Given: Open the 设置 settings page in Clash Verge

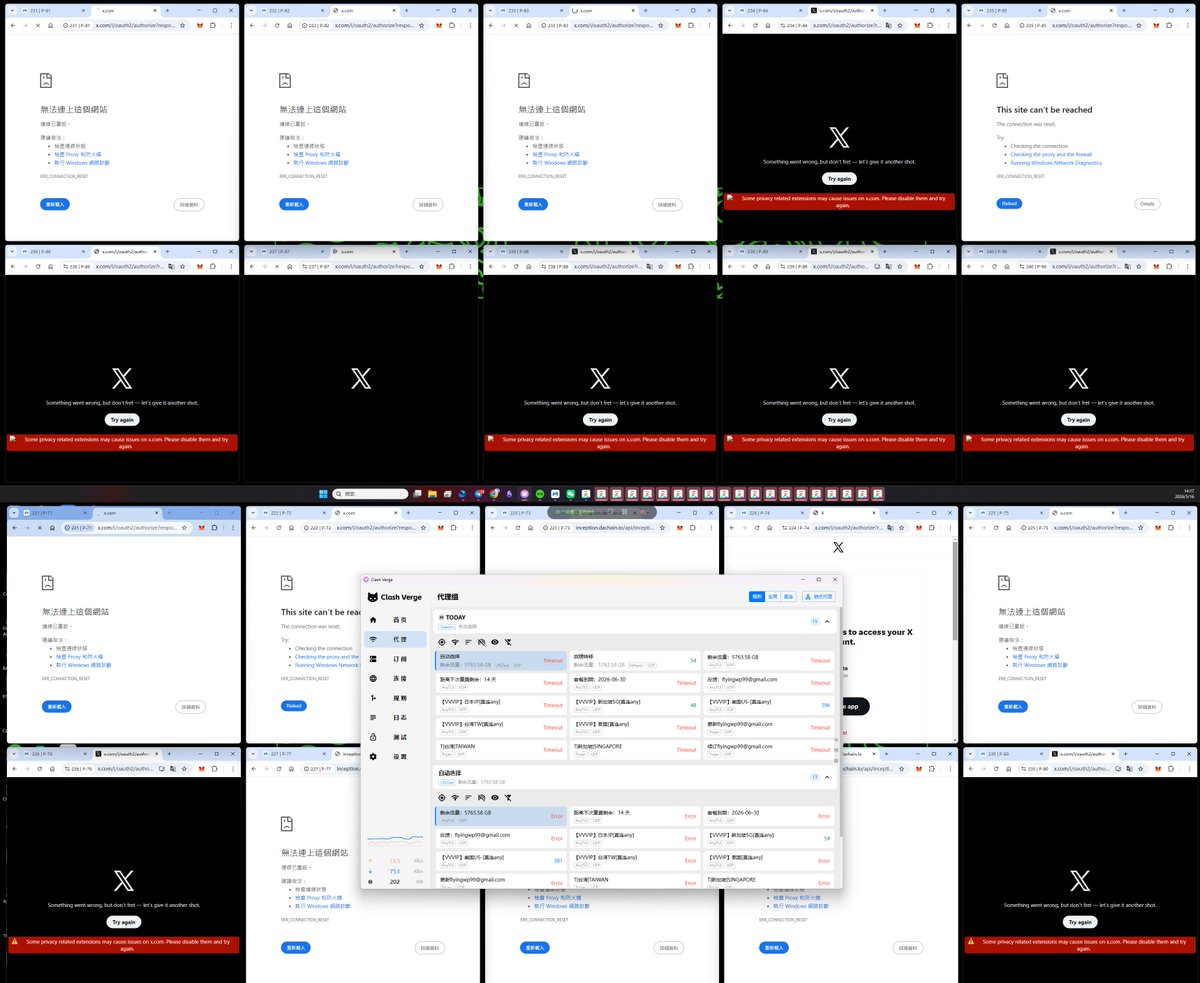Looking at the screenshot, I should pyautogui.click(x=397, y=756).
